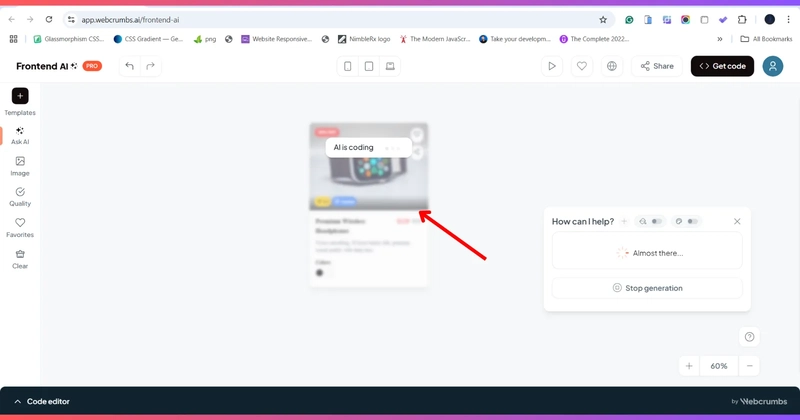Switch to the tablet device preview
800x420 pixels.
[x=369, y=66]
